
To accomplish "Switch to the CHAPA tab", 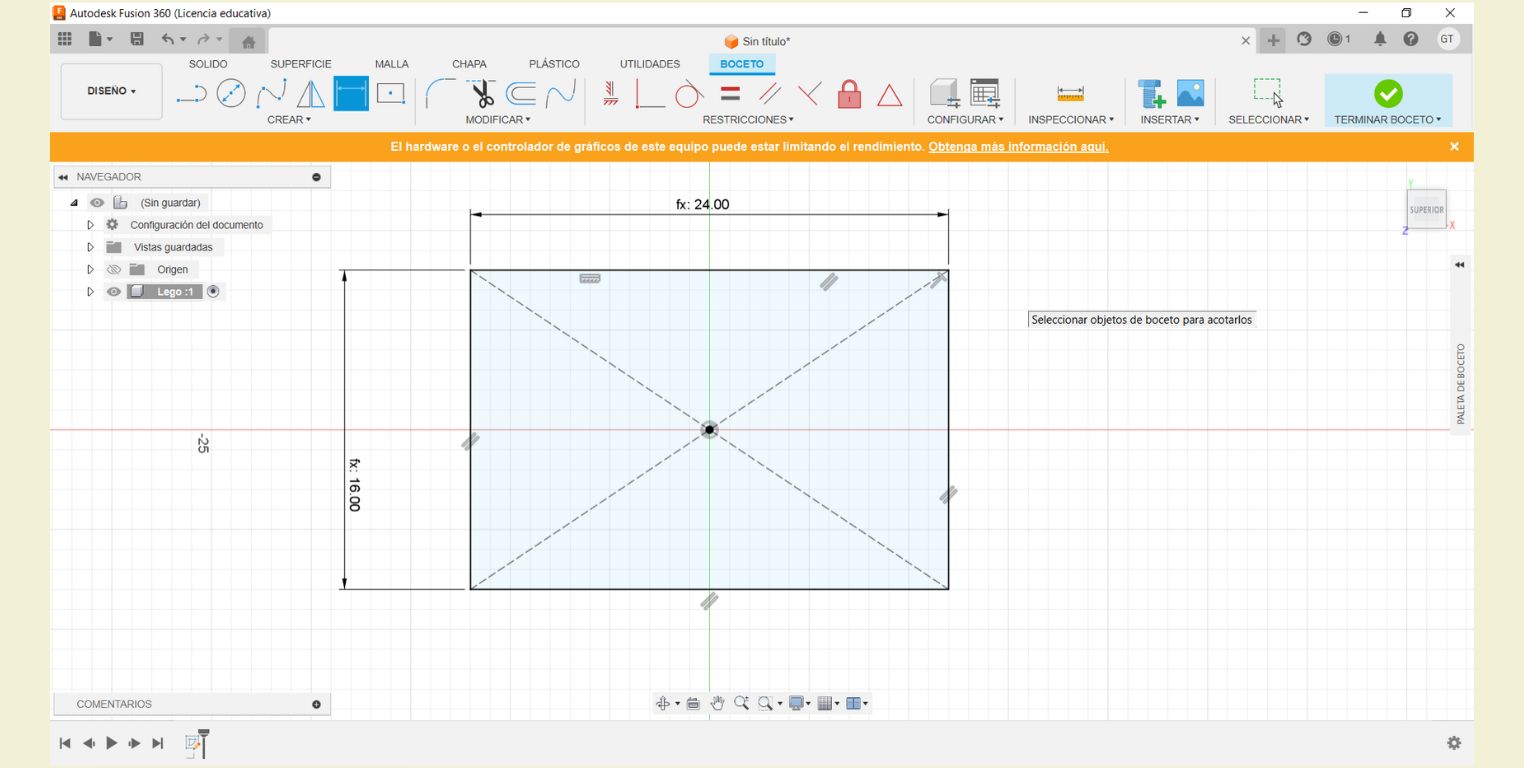I will 469,64.
